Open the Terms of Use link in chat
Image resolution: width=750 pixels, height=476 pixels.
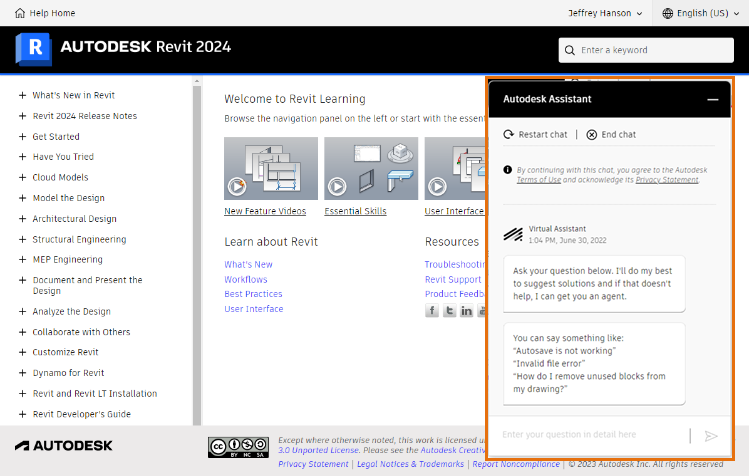pyautogui.click(x=539, y=180)
